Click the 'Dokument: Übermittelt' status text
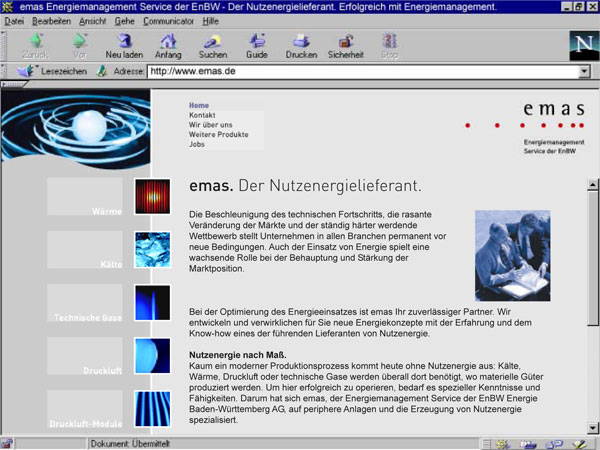This screenshot has width=600, height=450. [x=130, y=444]
